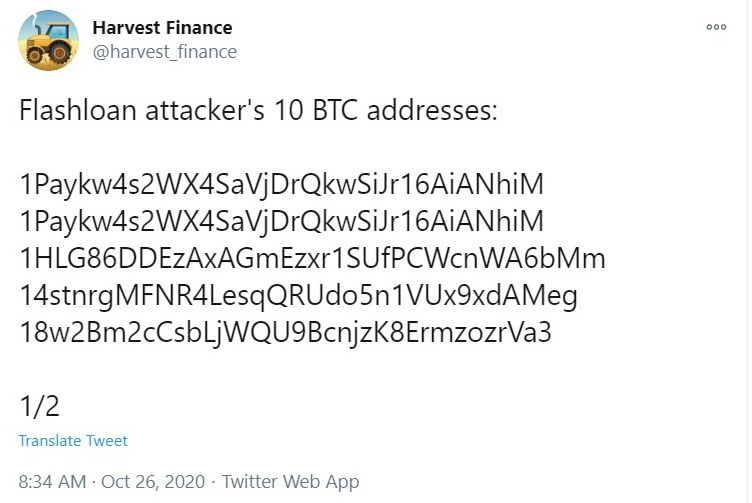Click the Harvest Finance tractor profile picture
This screenshot has width=752, height=503.
click(48, 40)
